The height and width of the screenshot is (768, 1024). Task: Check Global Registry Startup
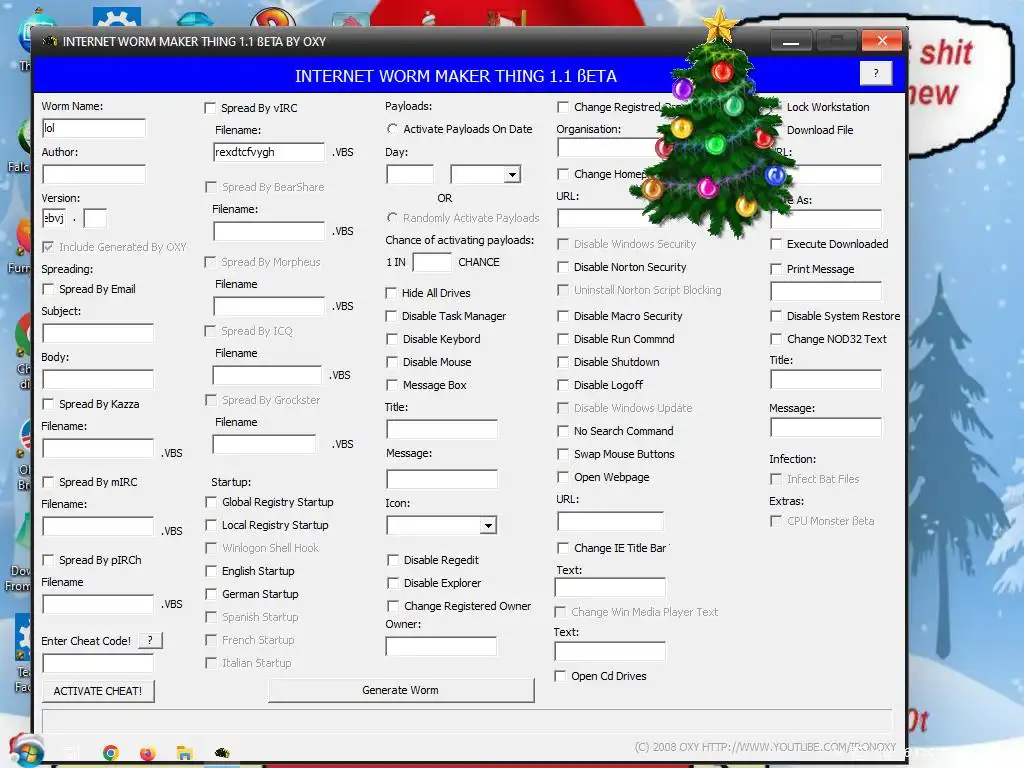click(x=211, y=502)
